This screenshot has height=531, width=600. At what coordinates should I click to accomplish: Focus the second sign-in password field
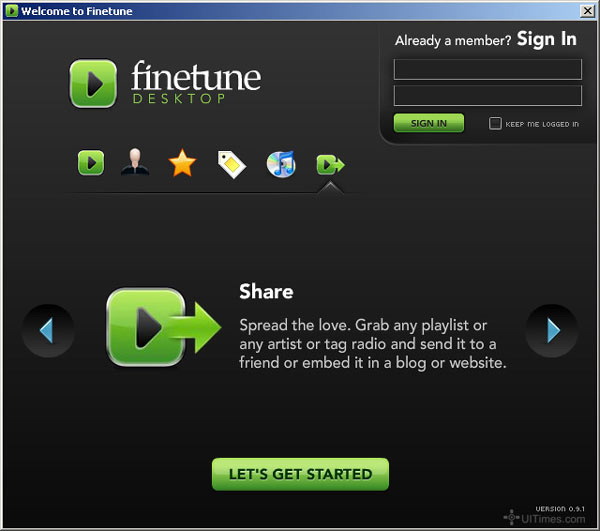coord(488,95)
